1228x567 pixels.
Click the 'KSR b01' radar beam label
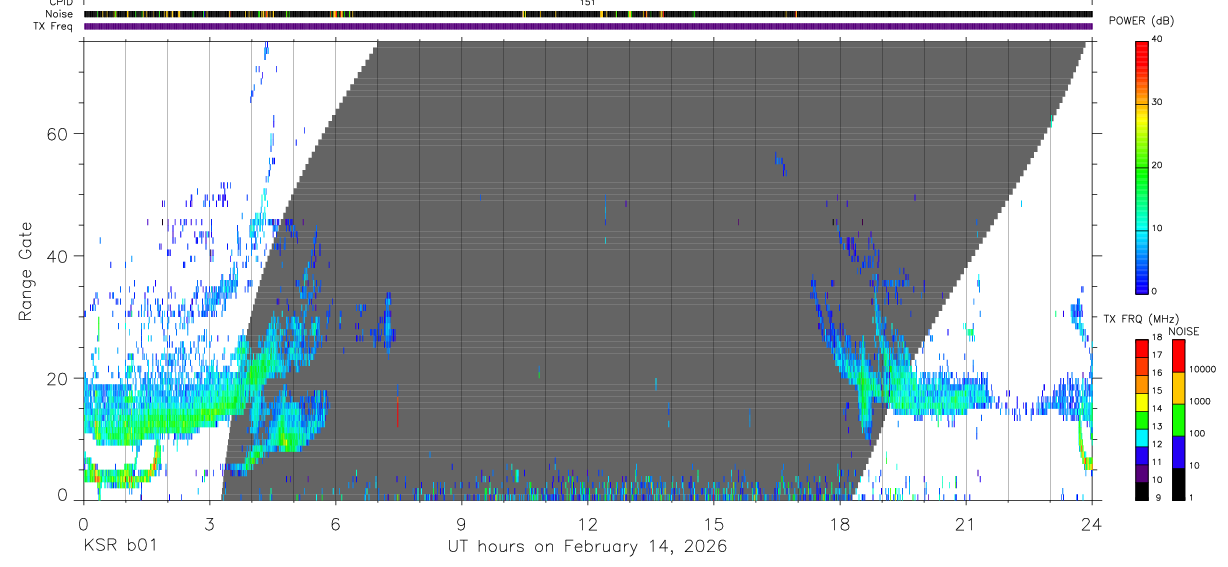(119, 547)
